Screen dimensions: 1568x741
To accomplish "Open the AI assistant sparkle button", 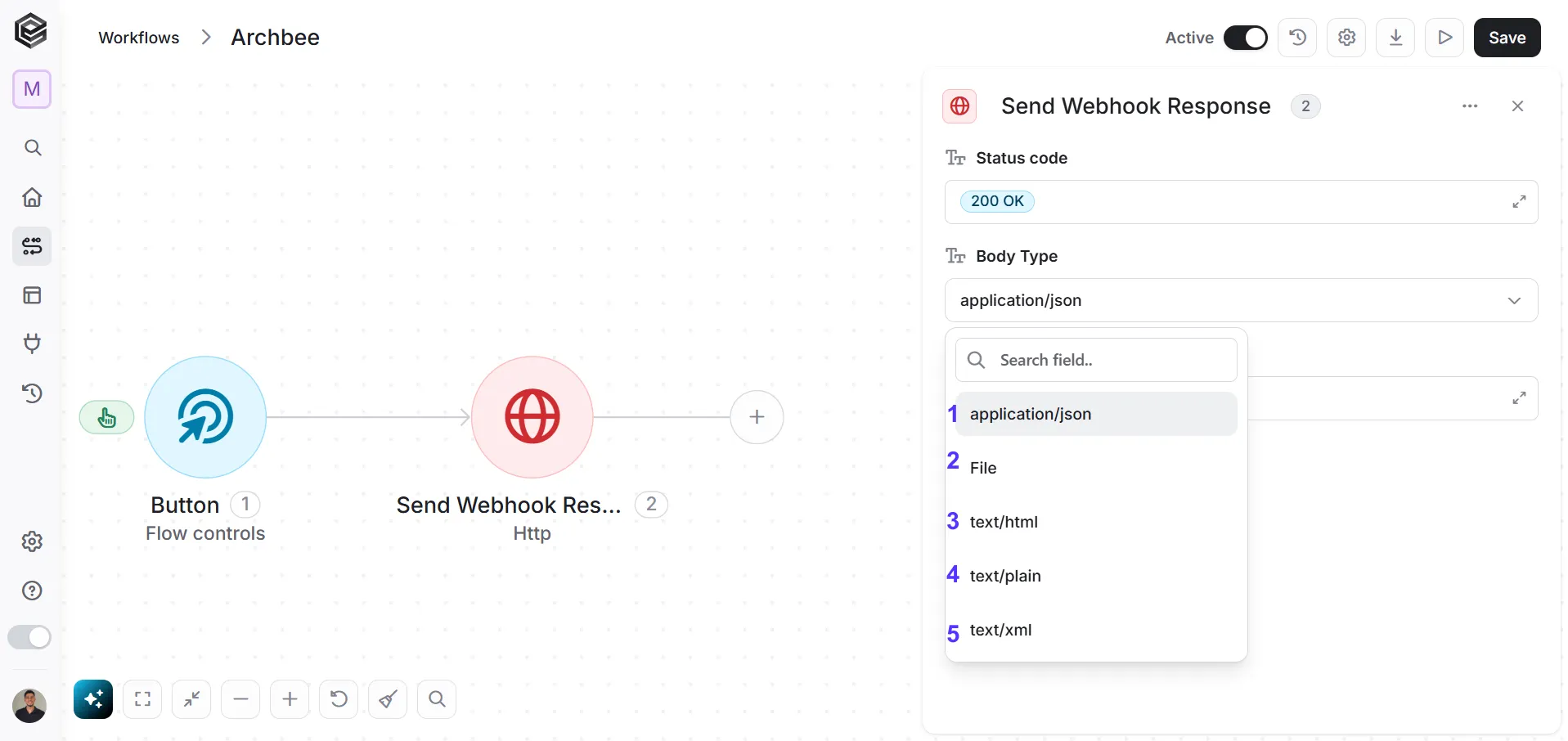I will [x=93, y=699].
